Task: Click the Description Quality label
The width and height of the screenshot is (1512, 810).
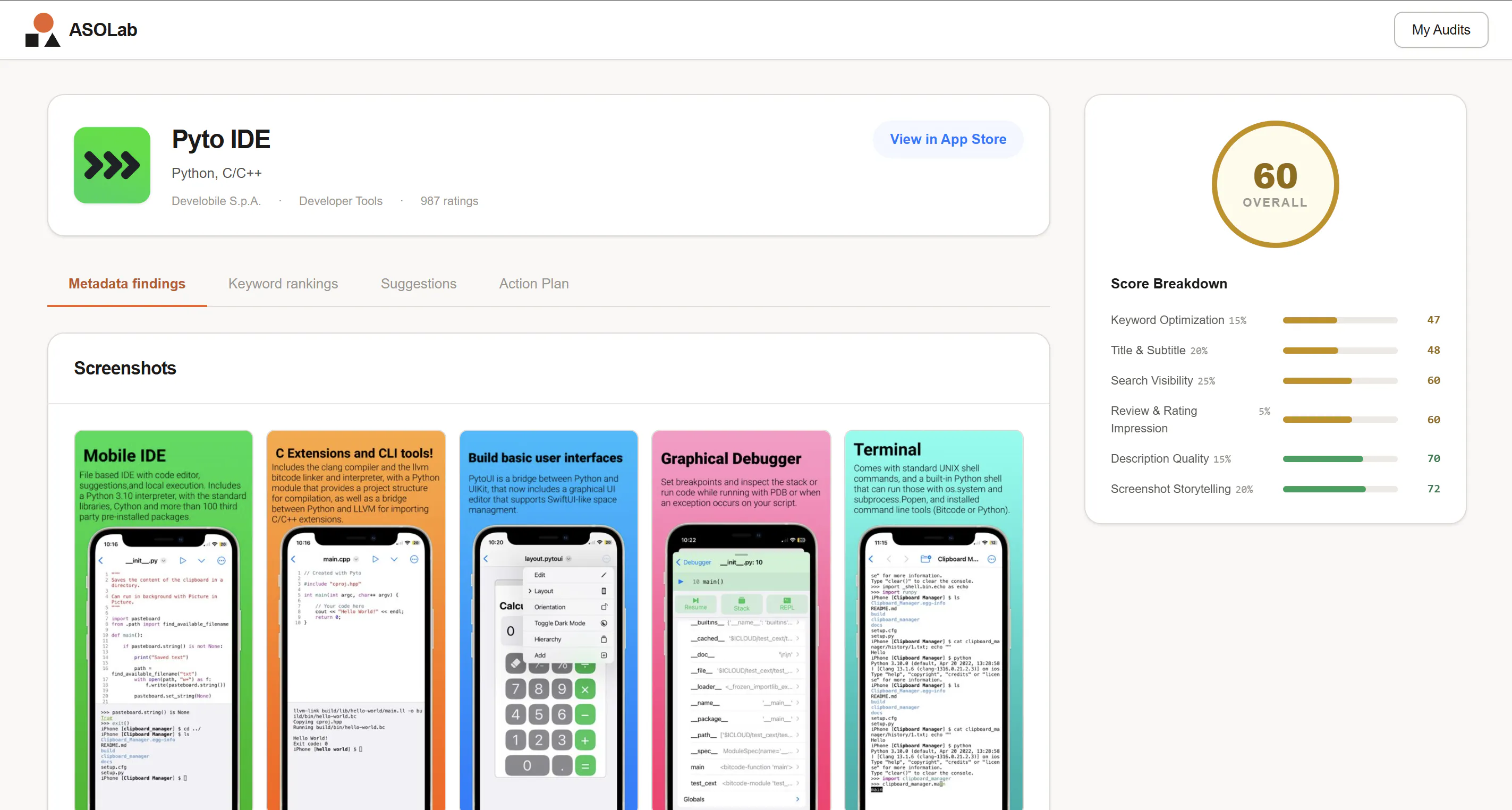Action: (1159, 459)
